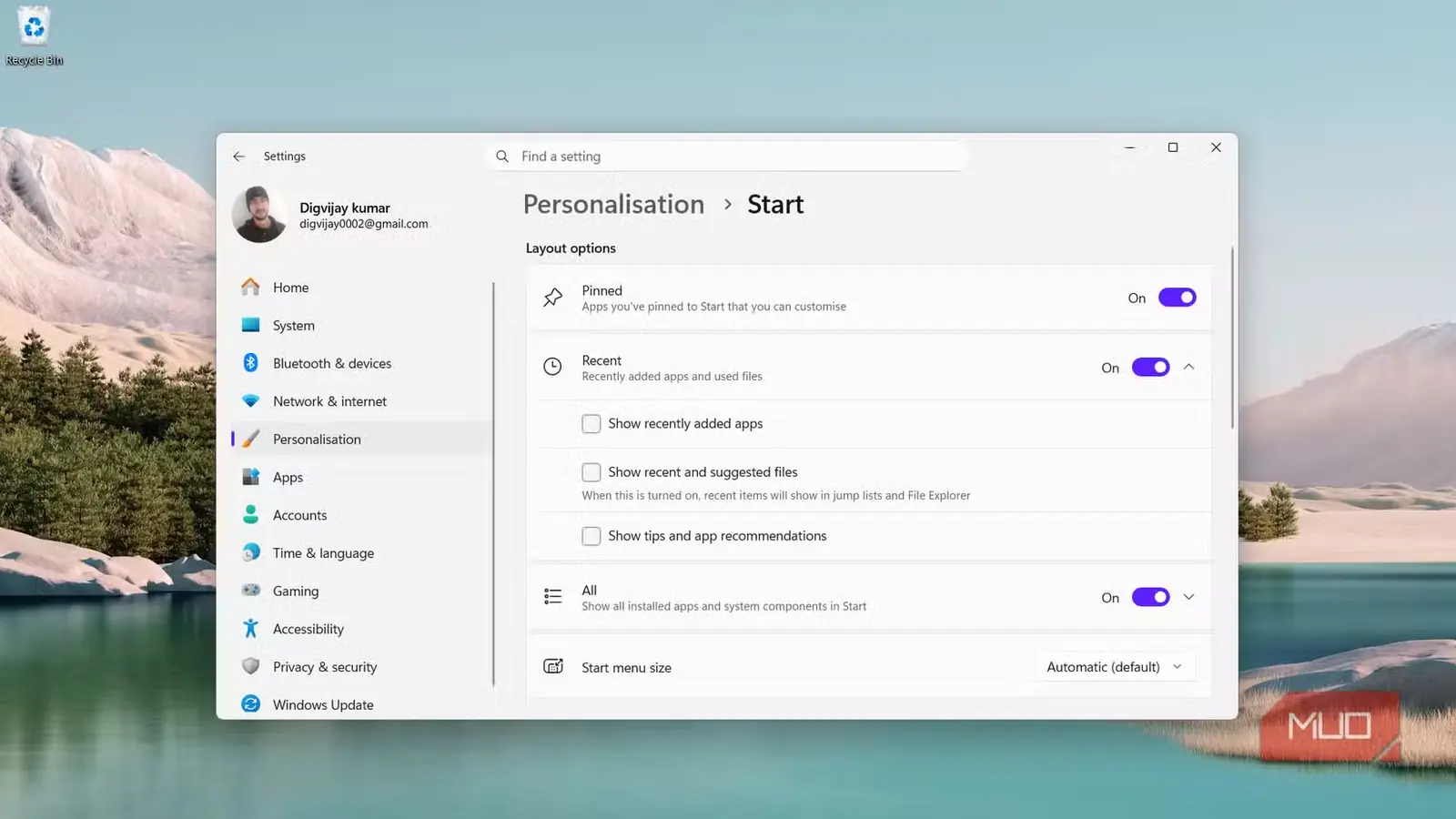This screenshot has width=1456, height=819.
Task: Click the Digvijay kumar account name
Action: [345, 207]
